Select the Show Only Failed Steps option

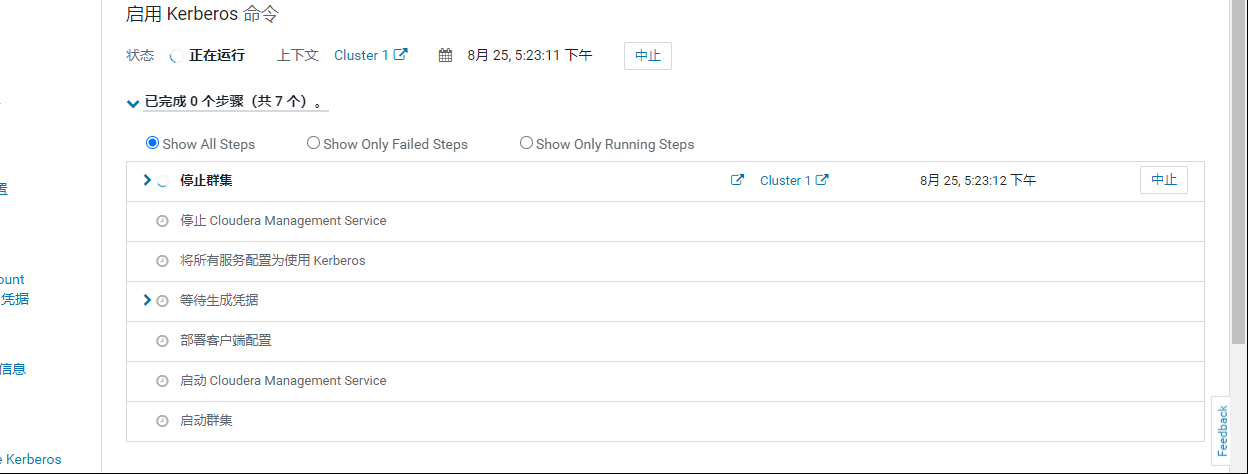click(x=313, y=143)
